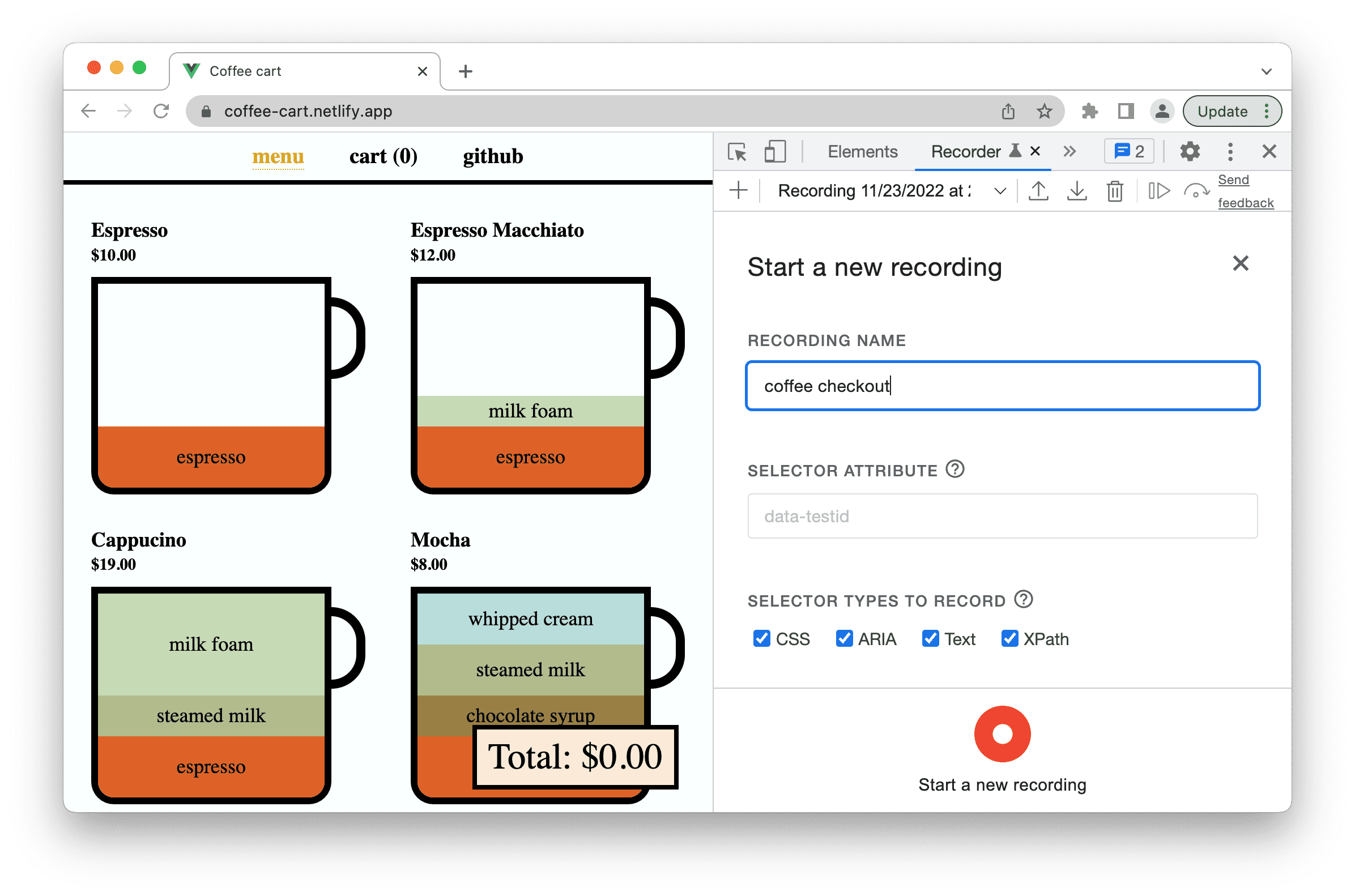Expand the recordings list dropdown
Screen dimensions: 1355x896
1000,192
